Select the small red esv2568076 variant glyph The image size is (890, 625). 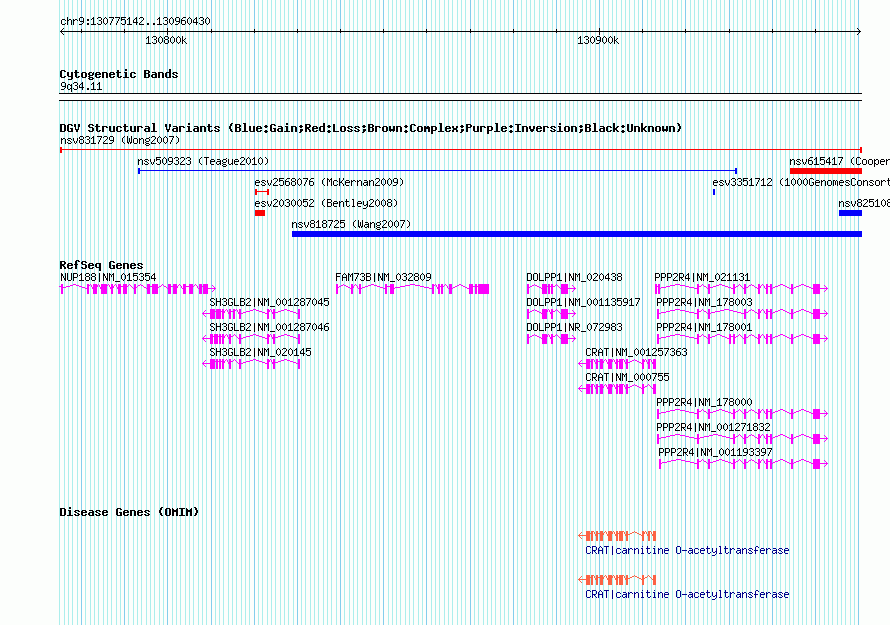click(262, 192)
